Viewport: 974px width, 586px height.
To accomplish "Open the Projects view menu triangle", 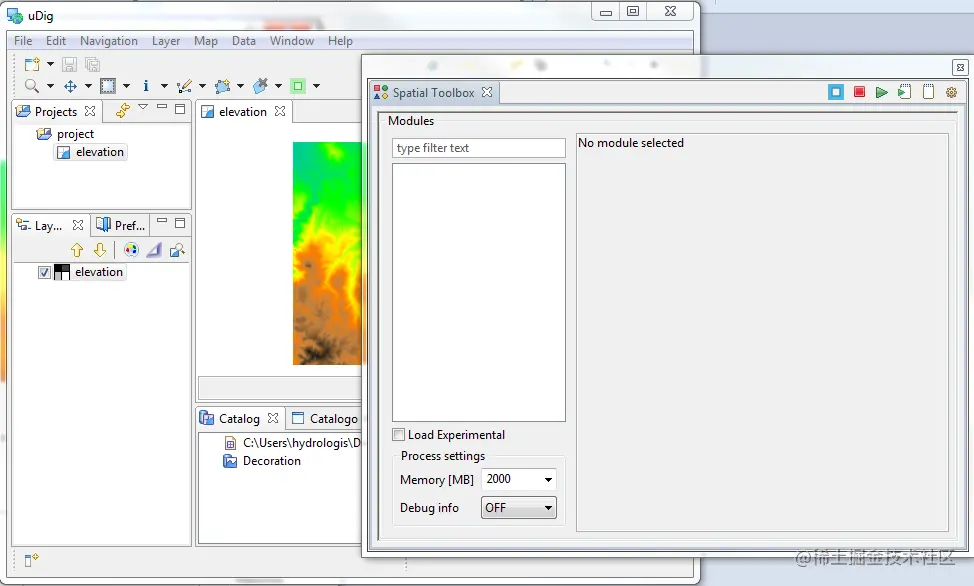I will click(x=143, y=107).
